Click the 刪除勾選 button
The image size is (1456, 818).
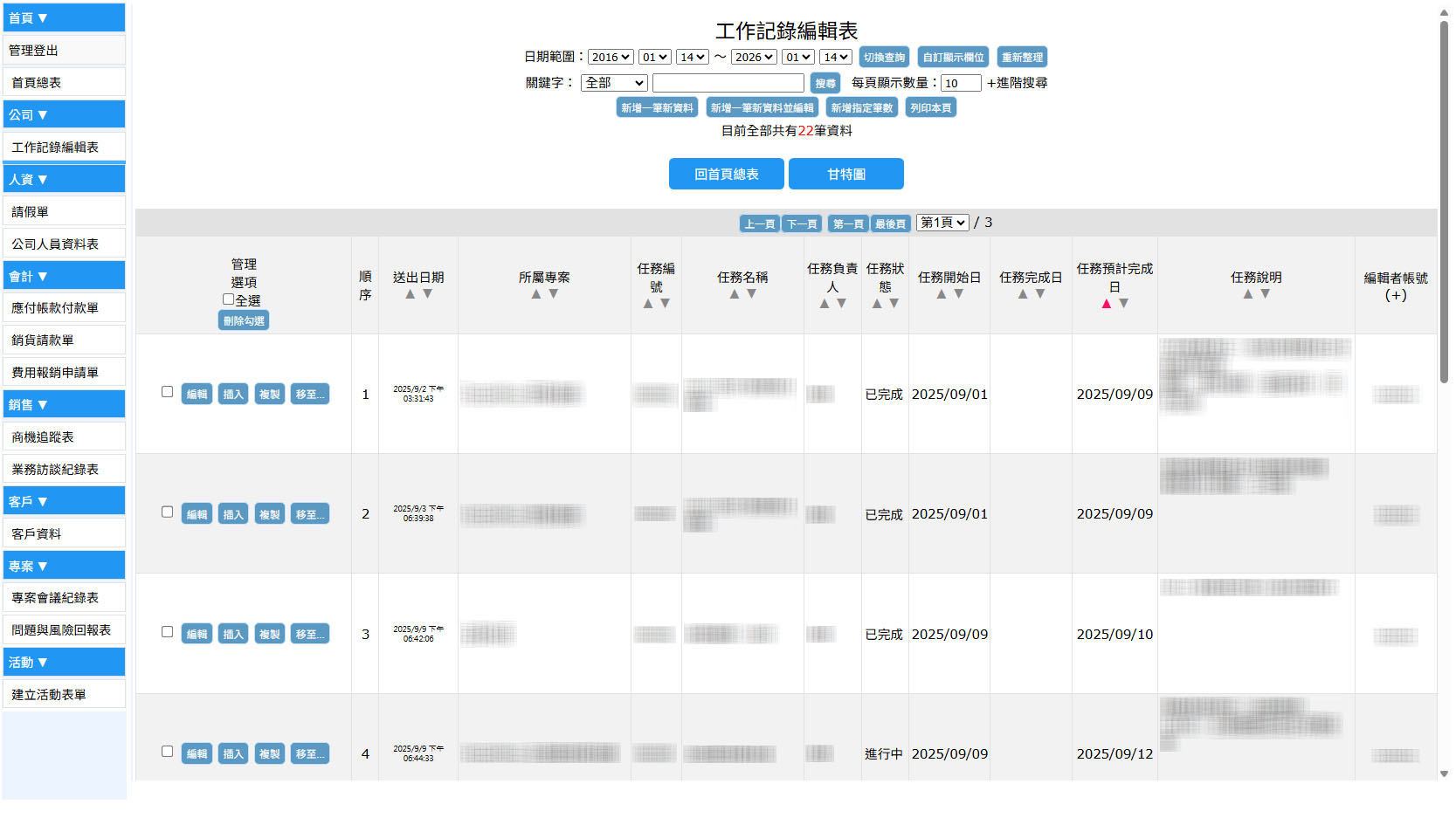tap(244, 321)
